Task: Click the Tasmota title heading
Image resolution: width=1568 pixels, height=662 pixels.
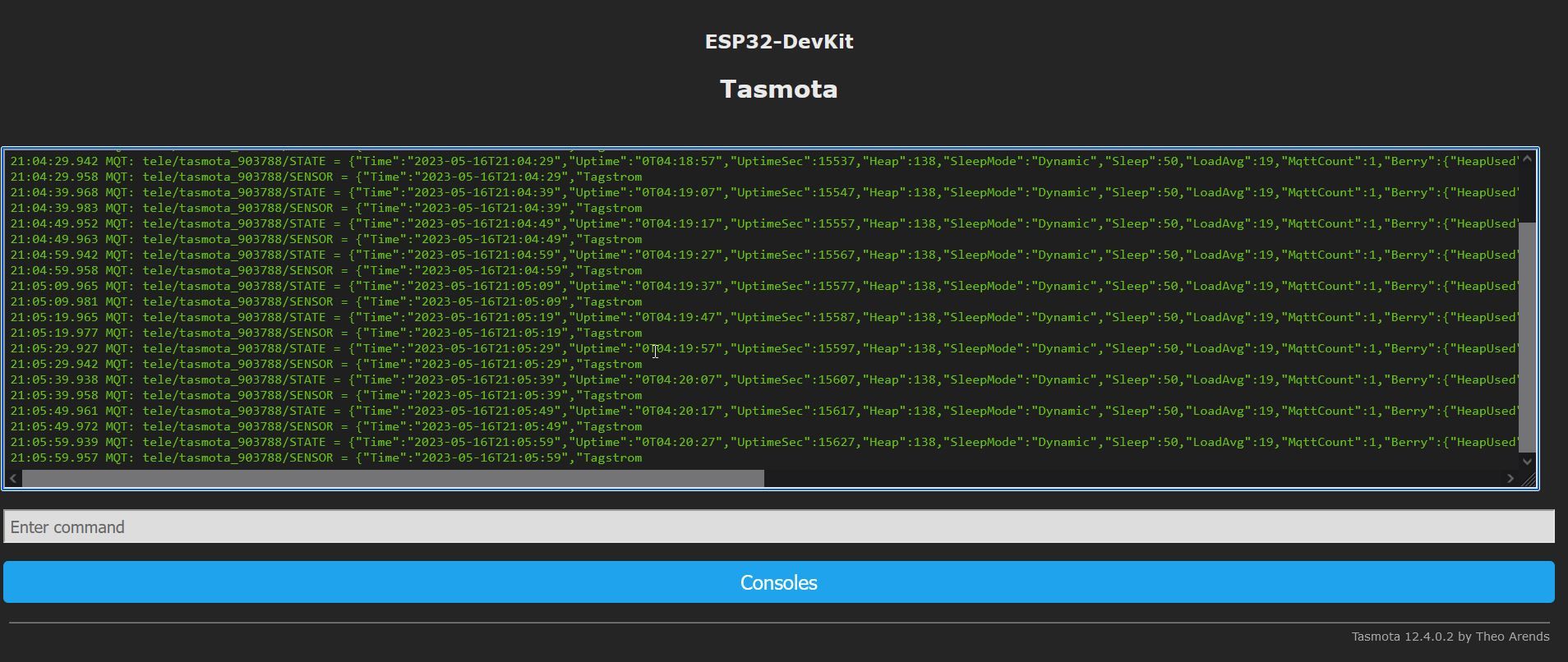Action: coord(779,89)
